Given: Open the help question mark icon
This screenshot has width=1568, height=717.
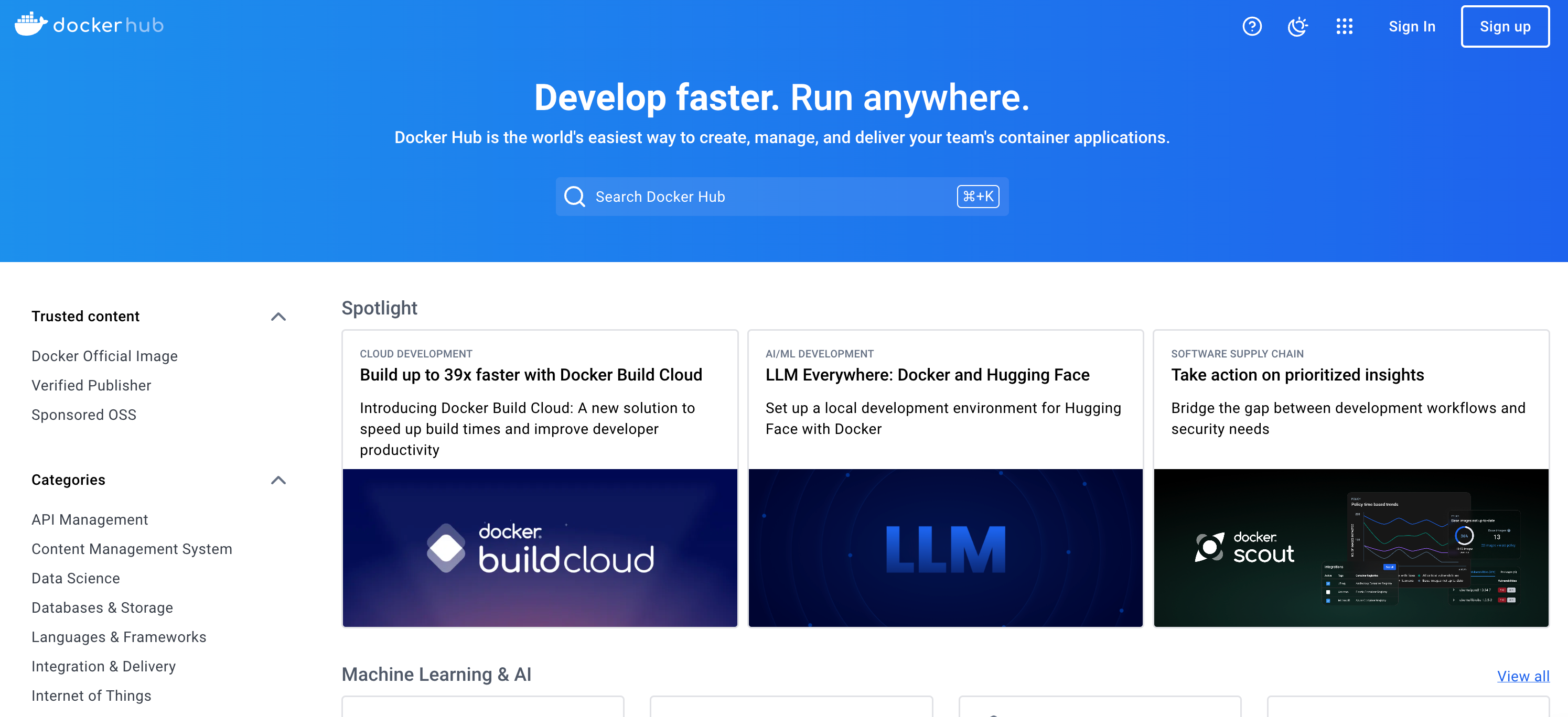Looking at the screenshot, I should (1251, 26).
